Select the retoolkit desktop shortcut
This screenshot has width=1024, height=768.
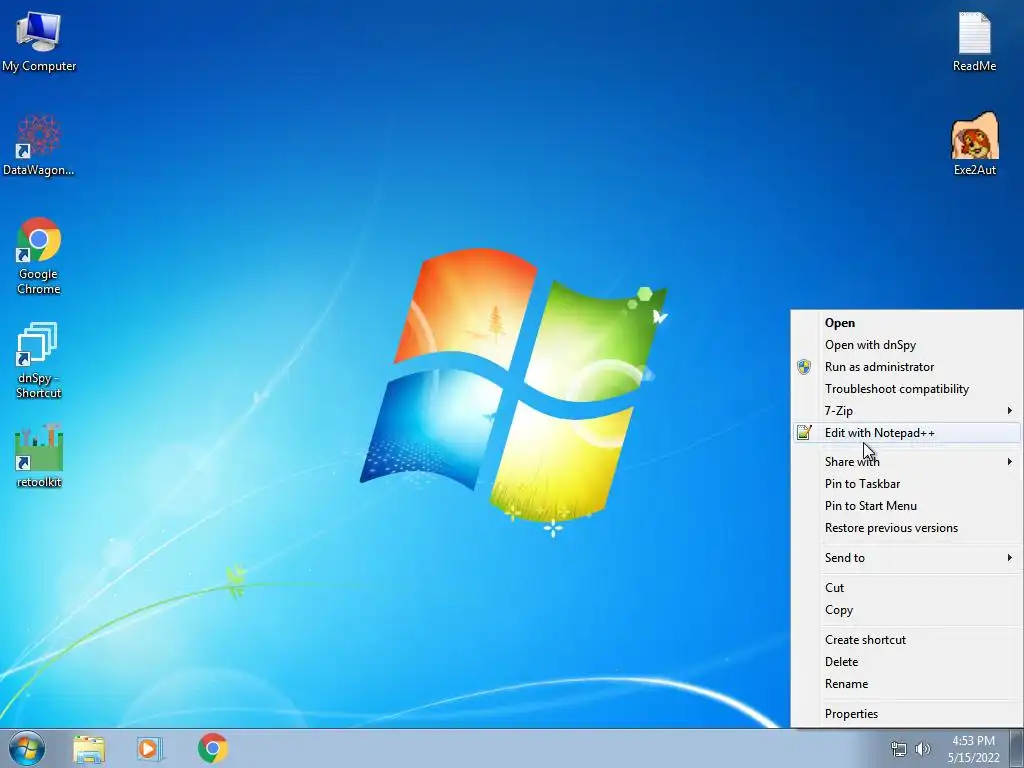39,456
